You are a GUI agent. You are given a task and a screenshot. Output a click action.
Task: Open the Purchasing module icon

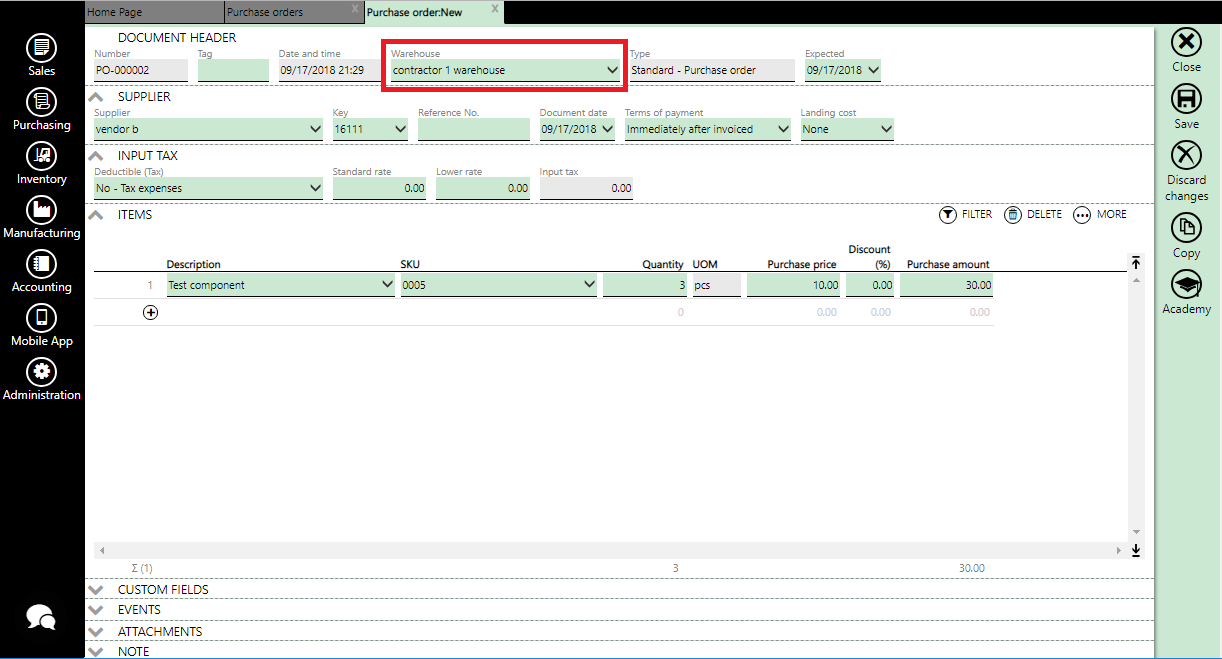coord(41,101)
